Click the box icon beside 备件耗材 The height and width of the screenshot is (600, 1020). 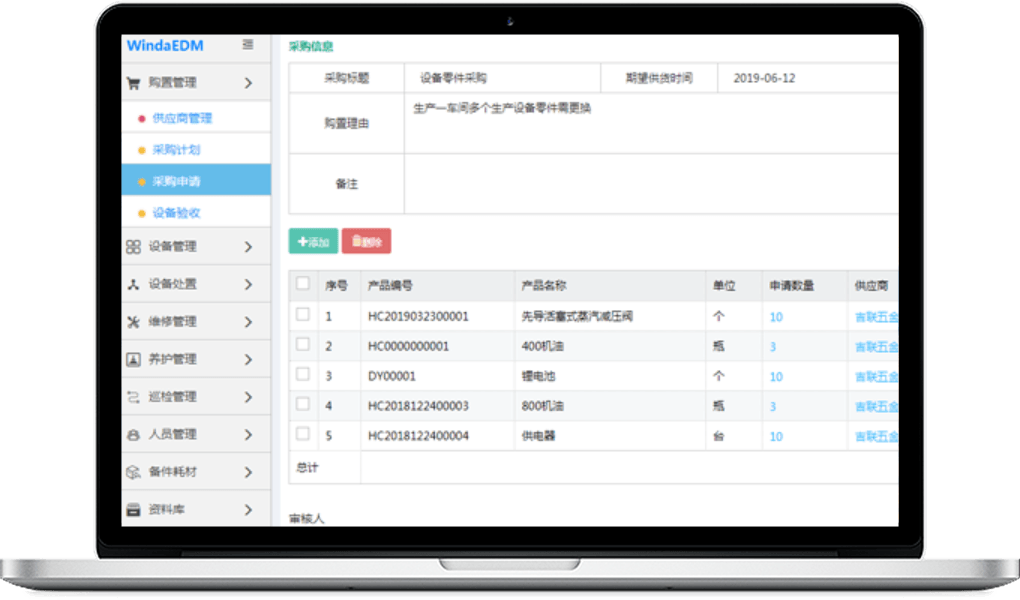tap(132, 472)
